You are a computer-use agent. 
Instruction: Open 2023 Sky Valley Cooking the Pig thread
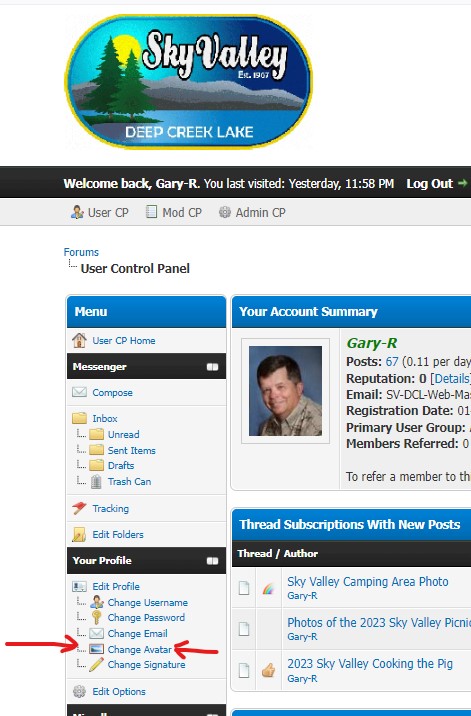[370, 664]
